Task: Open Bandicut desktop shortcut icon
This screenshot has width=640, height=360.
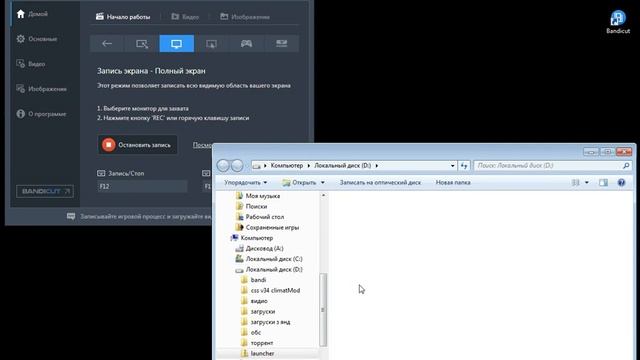Action: [618, 22]
